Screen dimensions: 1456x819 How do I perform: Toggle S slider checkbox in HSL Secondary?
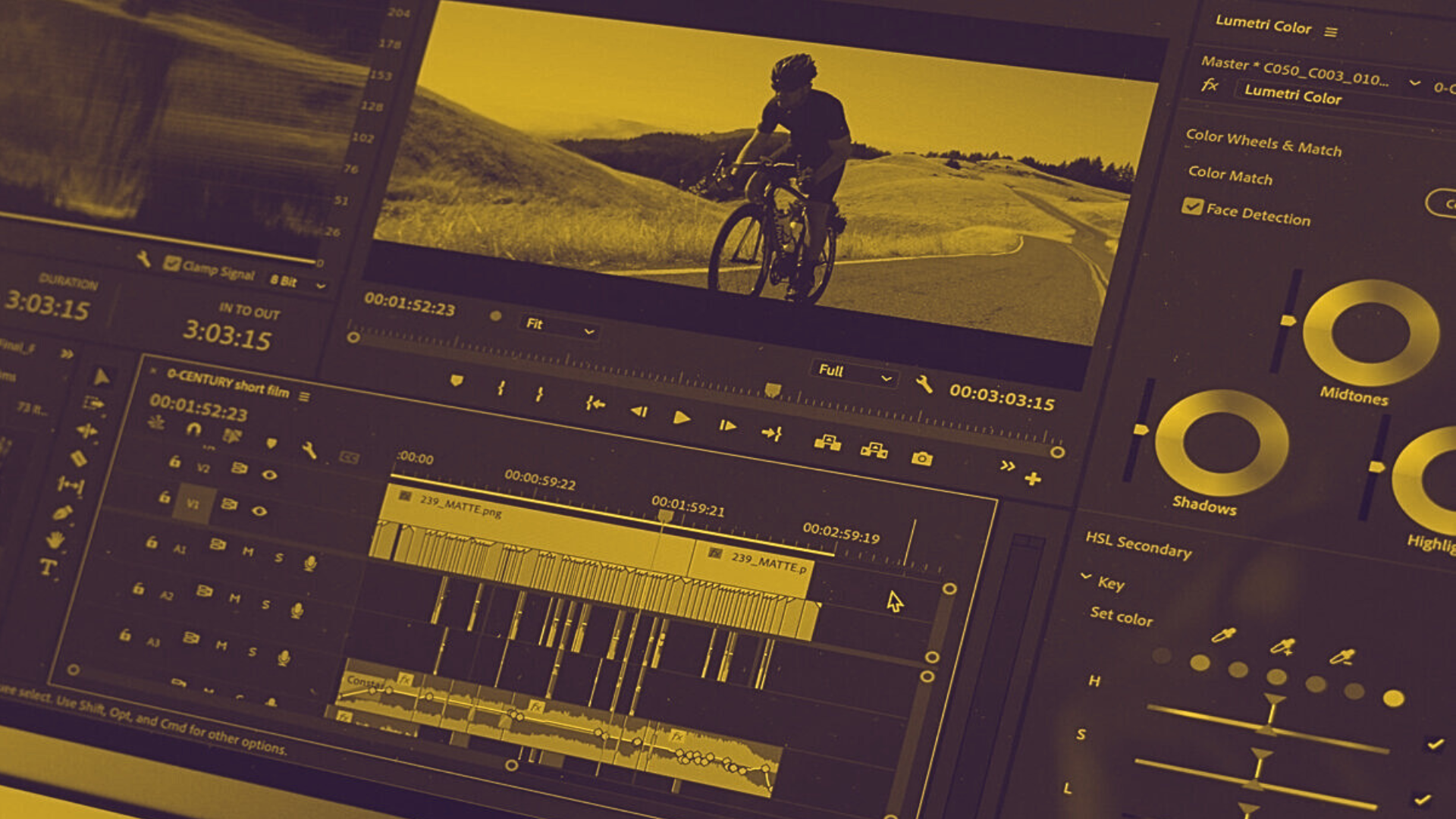click(1434, 744)
